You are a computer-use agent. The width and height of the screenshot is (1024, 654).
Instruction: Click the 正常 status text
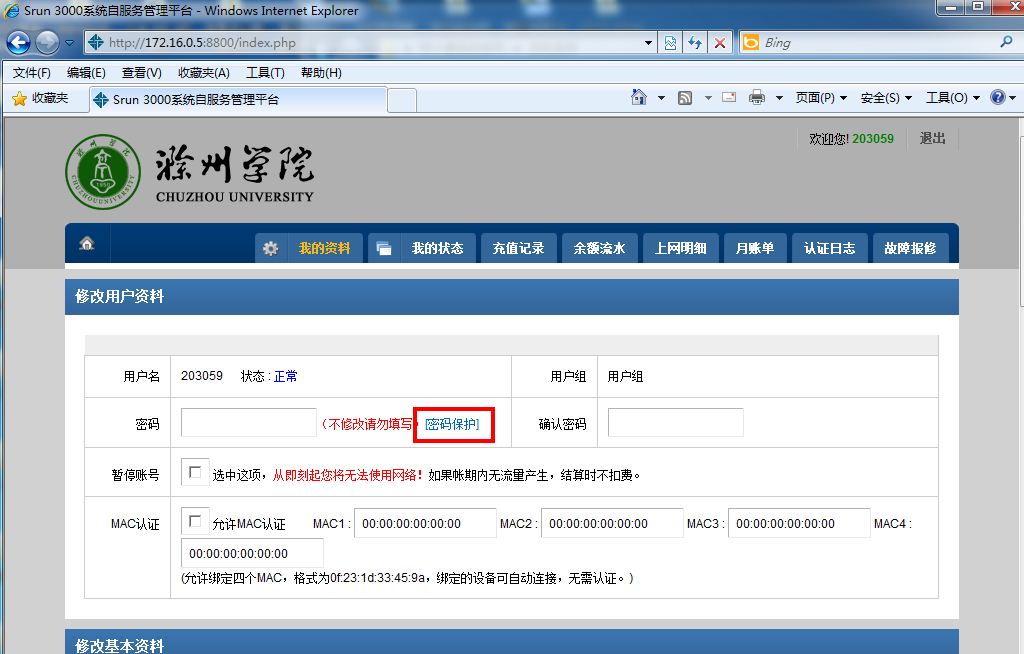285,376
